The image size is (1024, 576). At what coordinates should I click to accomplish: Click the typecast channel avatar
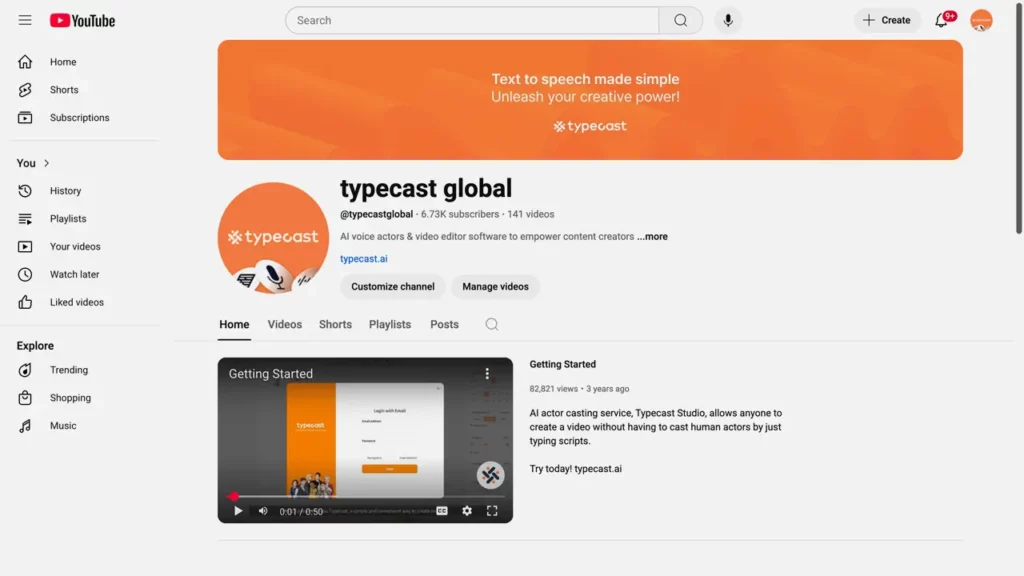coord(273,238)
